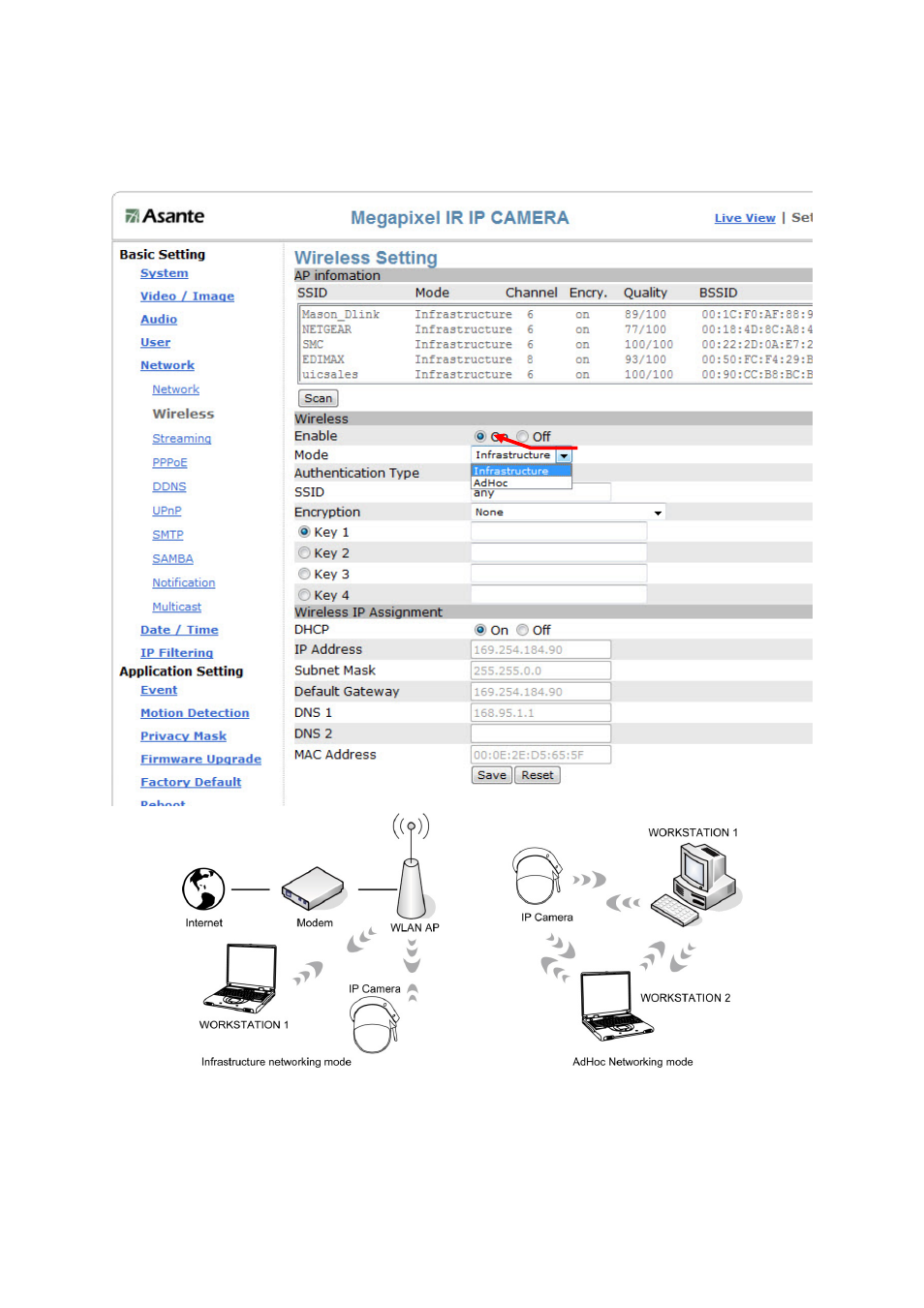The image size is (924, 1308).
Task: Open the Multicast page
Action: [176, 607]
